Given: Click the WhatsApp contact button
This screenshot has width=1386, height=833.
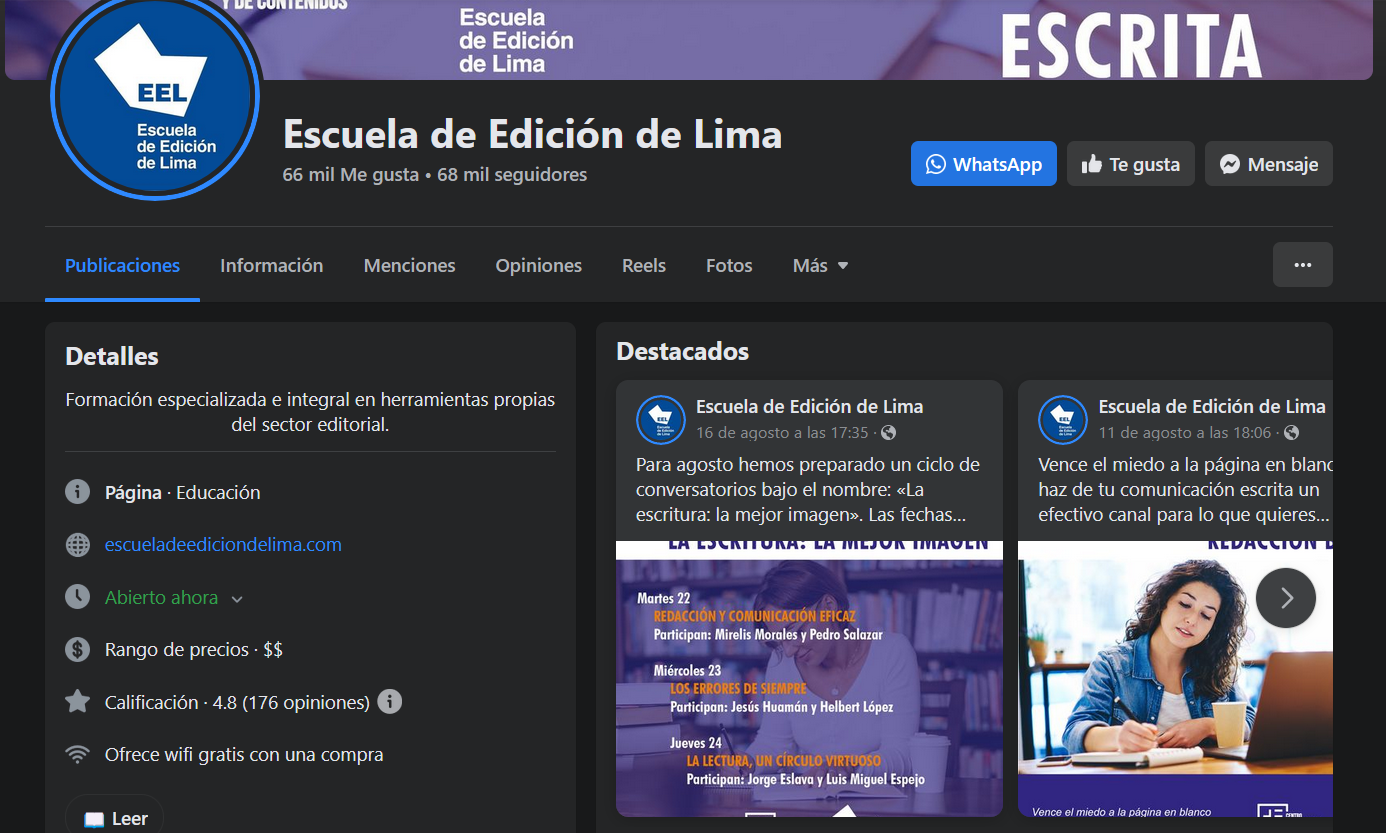Looking at the screenshot, I should (983, 164).
